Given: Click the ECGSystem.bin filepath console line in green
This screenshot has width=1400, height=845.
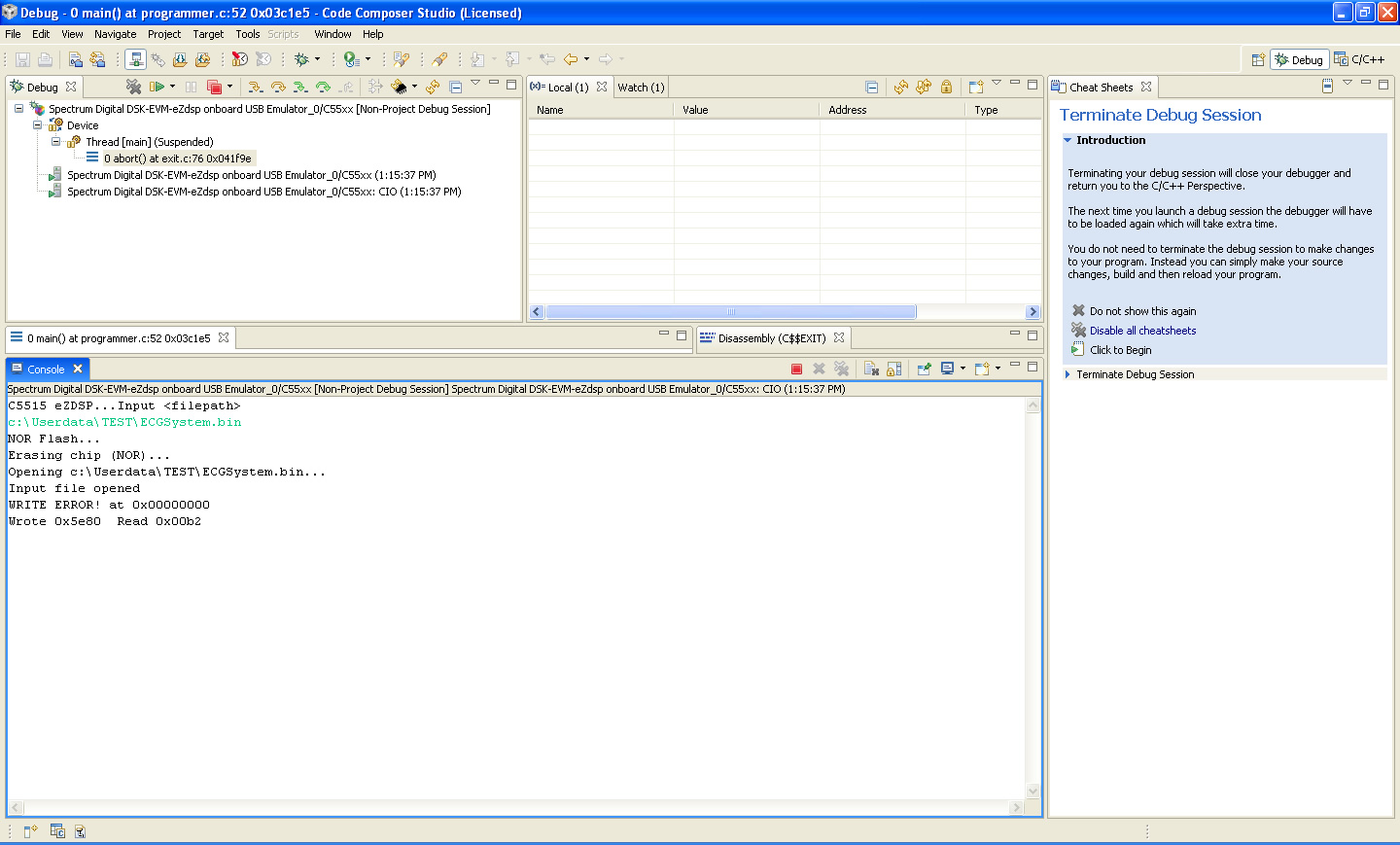Looking at the screenshot, I should (124, 422).
